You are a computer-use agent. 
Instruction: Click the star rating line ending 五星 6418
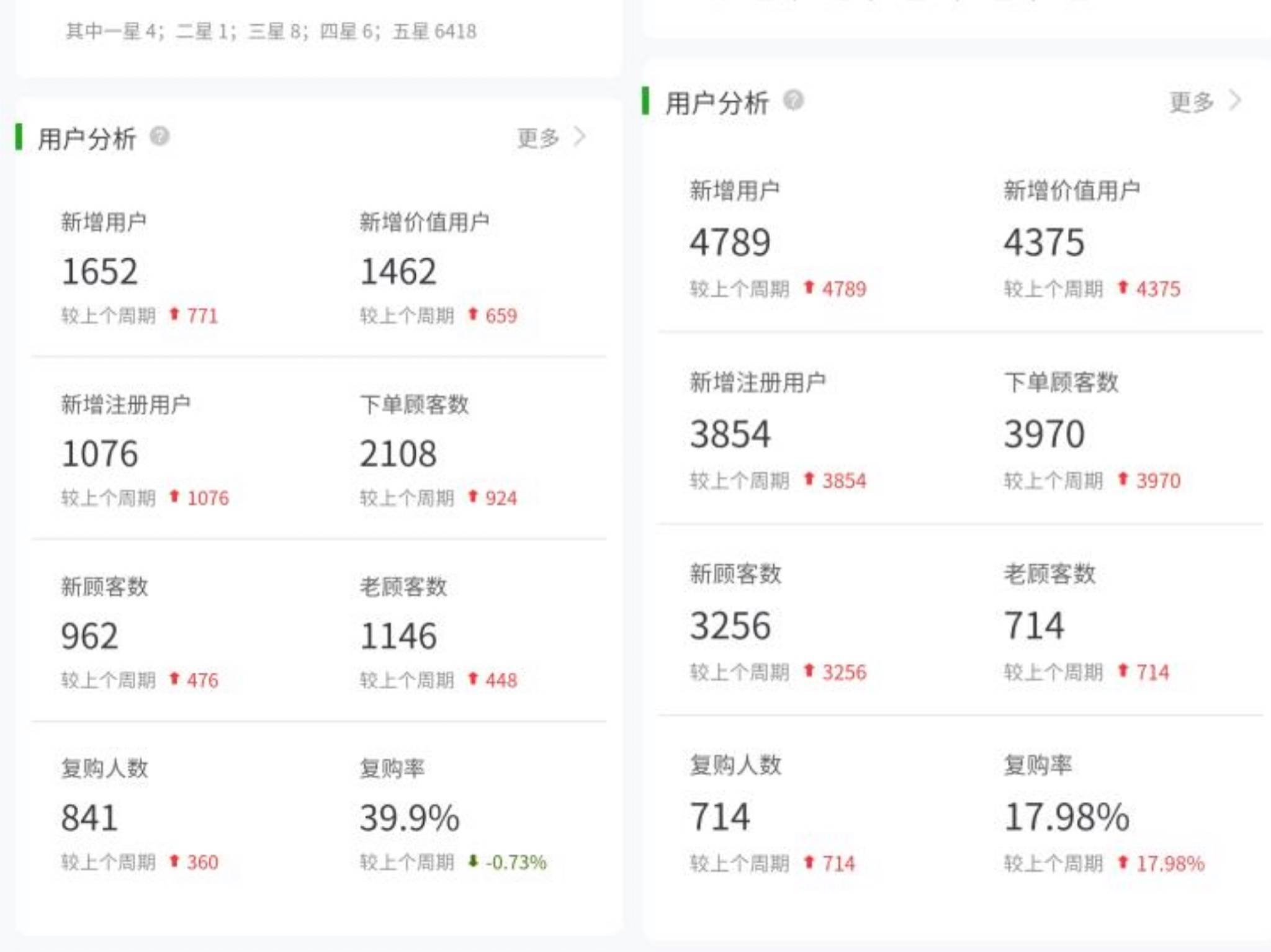271,31
